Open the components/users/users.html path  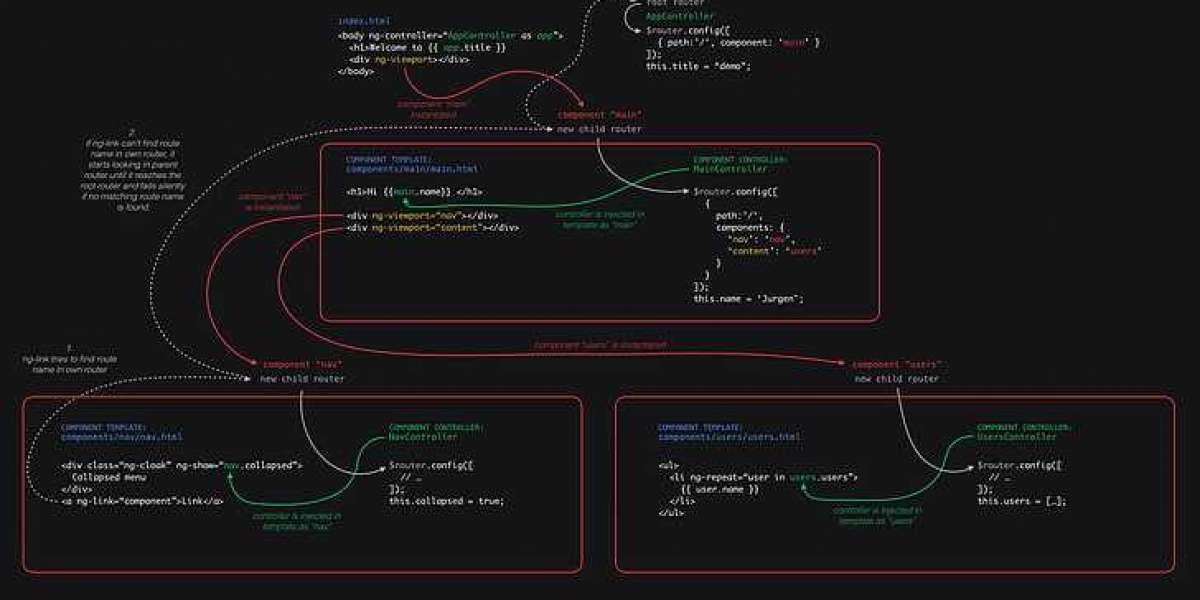click(729, 437)
